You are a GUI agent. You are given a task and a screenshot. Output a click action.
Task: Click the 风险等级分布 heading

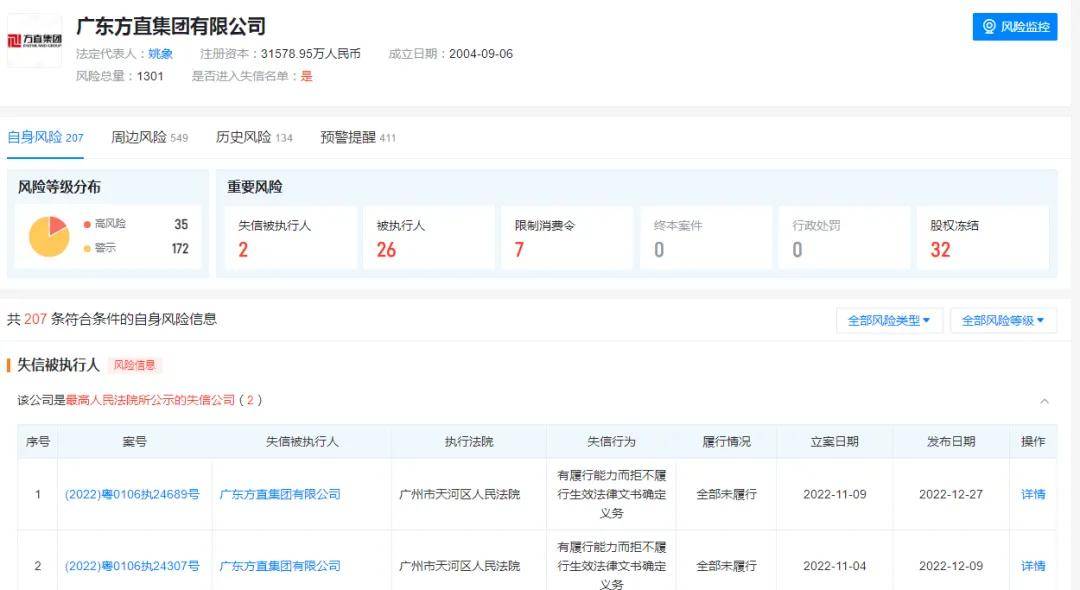point(59,187)
